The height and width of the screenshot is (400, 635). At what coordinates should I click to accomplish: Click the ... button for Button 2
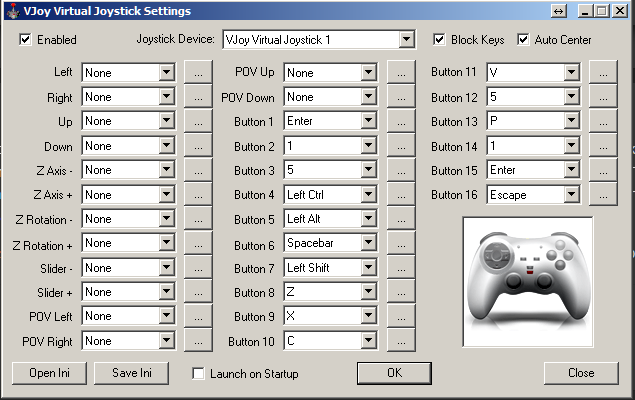[x=401, y=146]
